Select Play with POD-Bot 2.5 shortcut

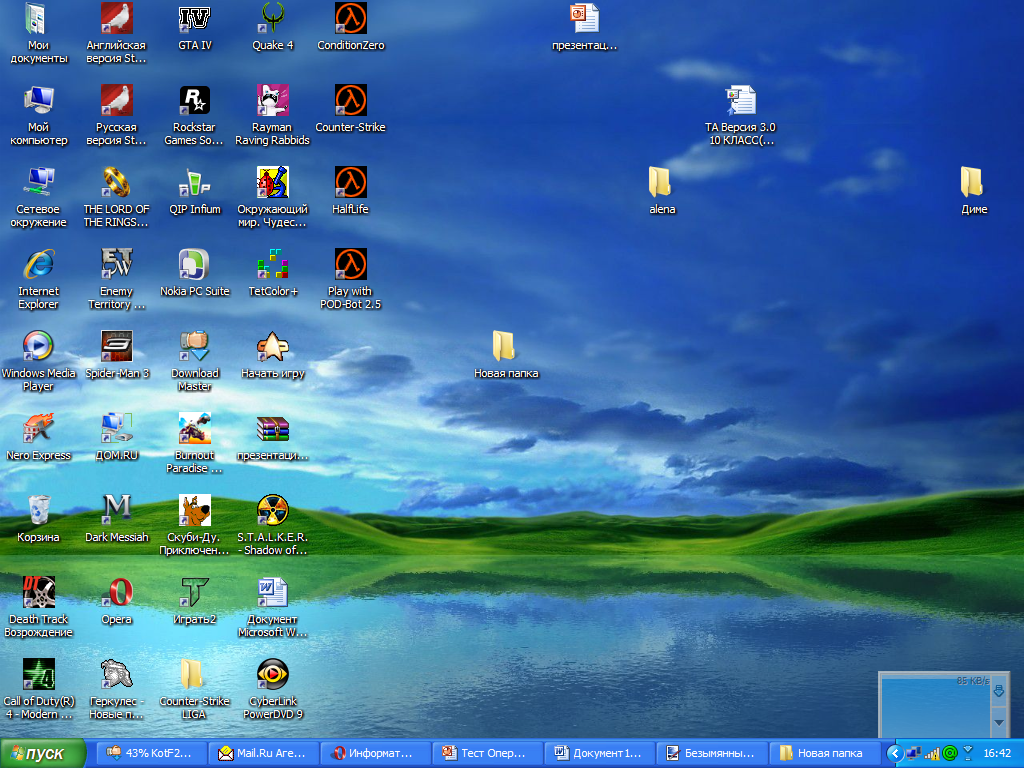tap(351, 279)
